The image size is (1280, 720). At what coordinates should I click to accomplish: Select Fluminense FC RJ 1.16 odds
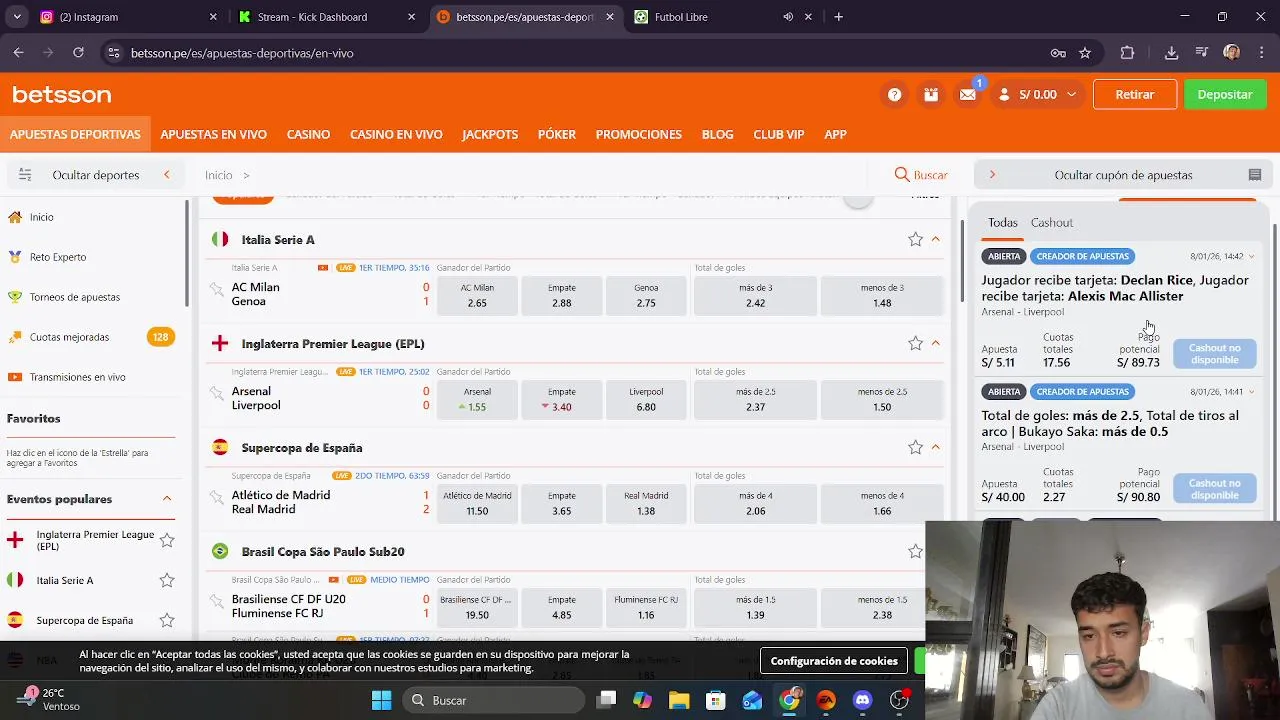pos(646,607)
